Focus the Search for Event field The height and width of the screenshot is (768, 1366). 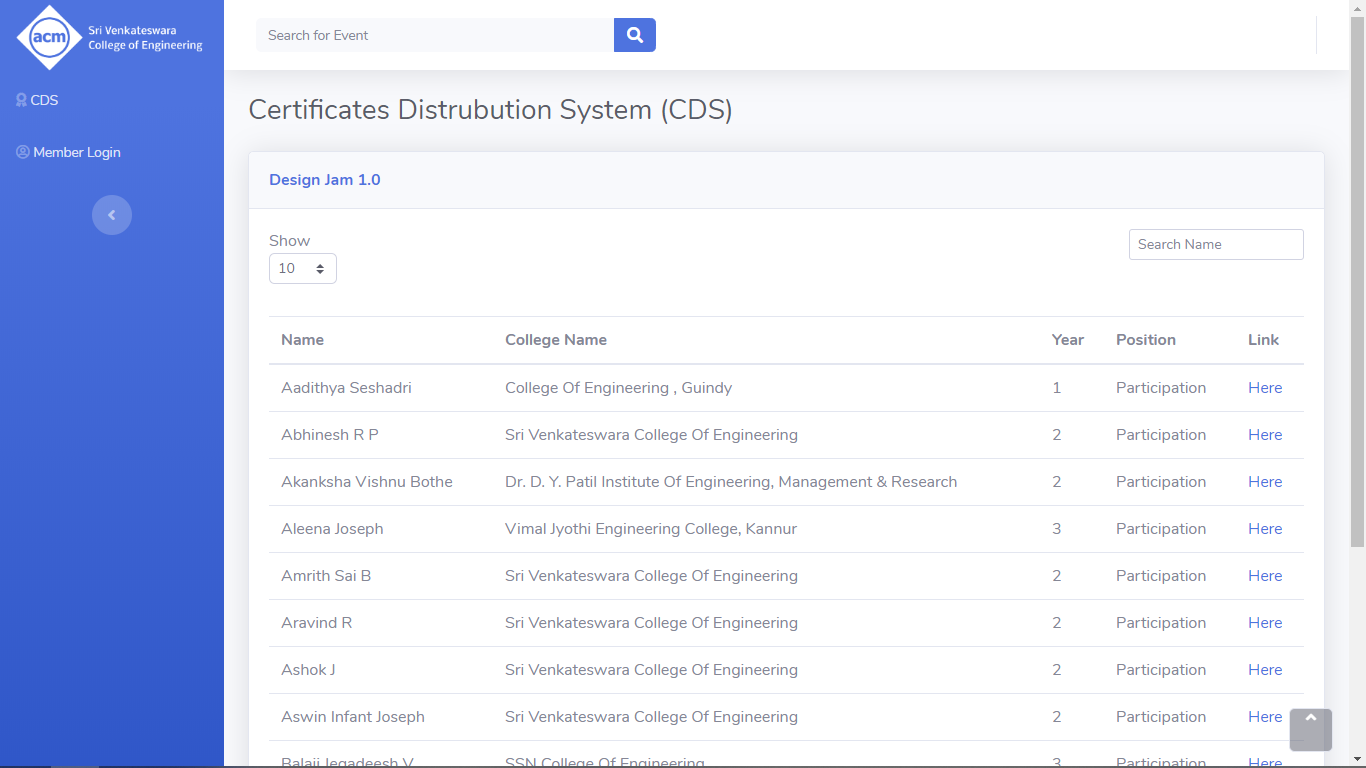click(435, 35)
